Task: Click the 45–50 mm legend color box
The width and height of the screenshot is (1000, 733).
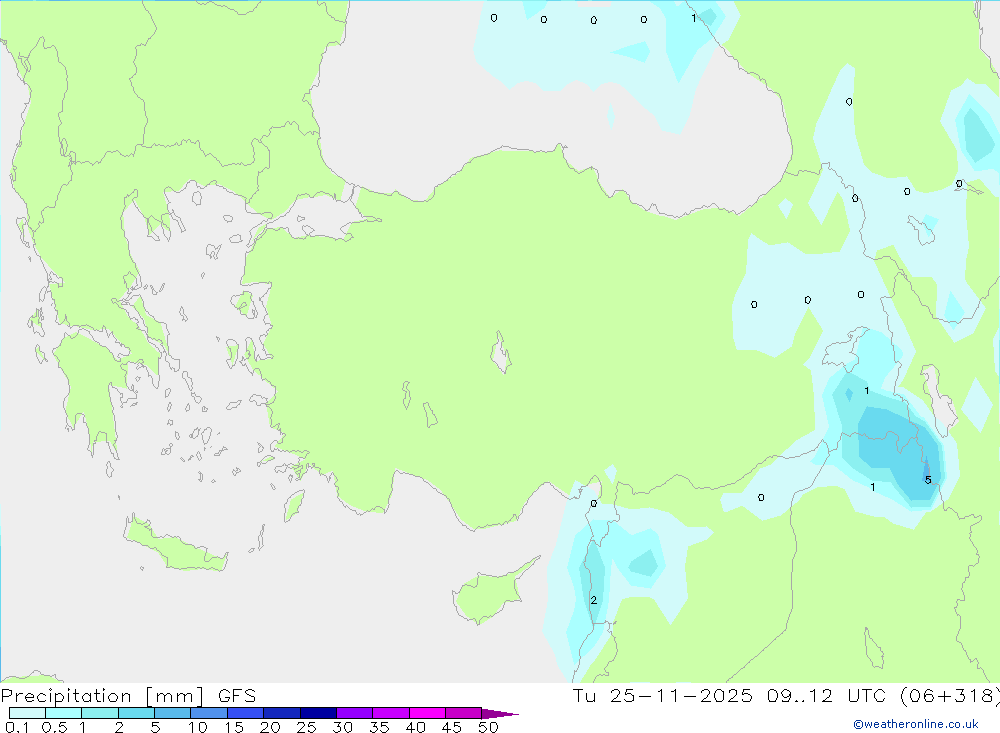Action: point(464,713)
